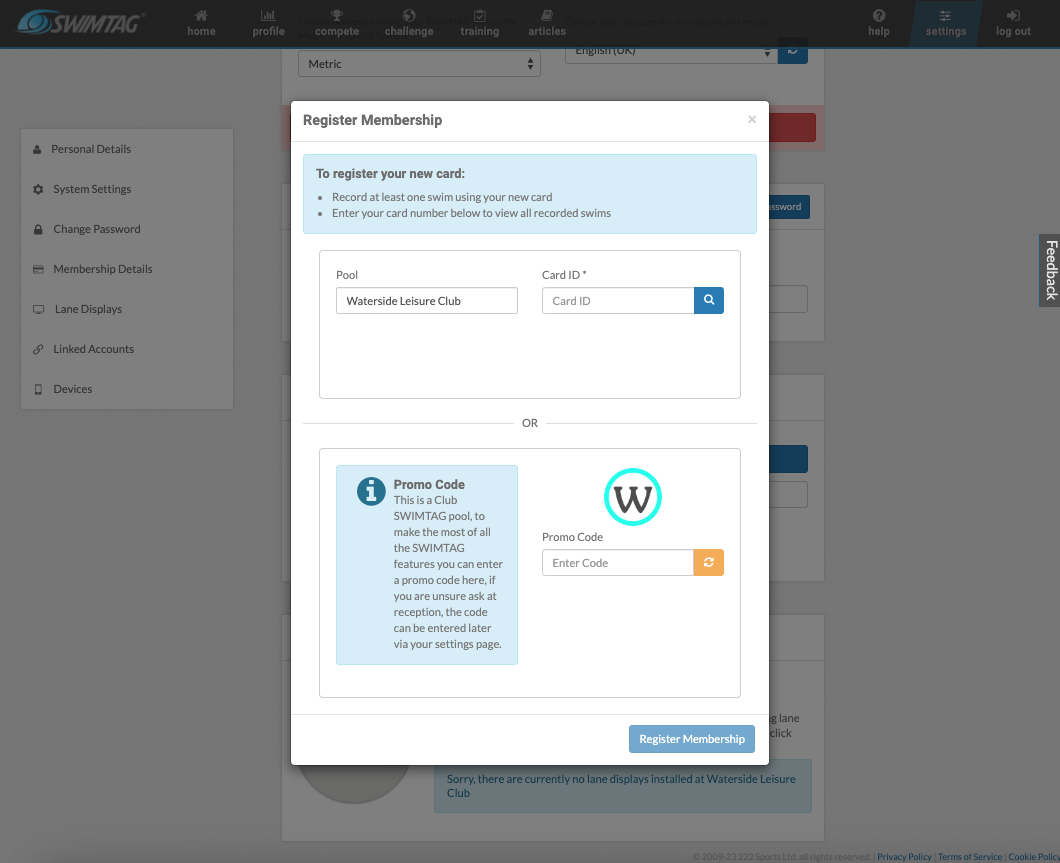Open the compete trophy menu
This screenshot has width=1060, height=863.
[337, 23]
